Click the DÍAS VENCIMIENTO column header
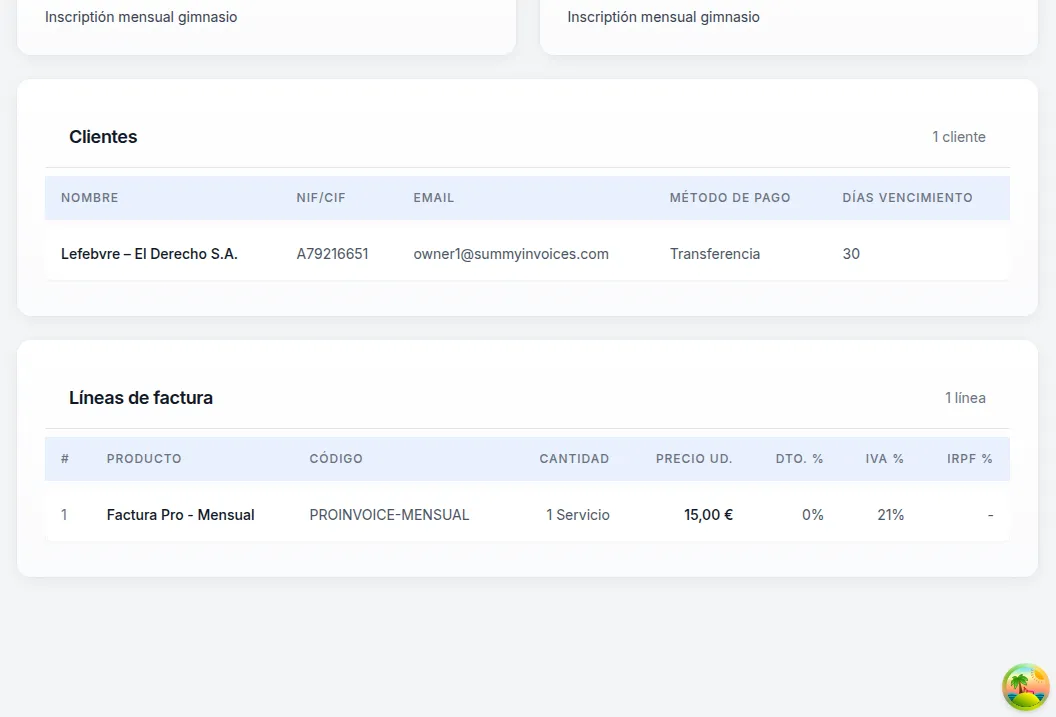 coord(907,198)
